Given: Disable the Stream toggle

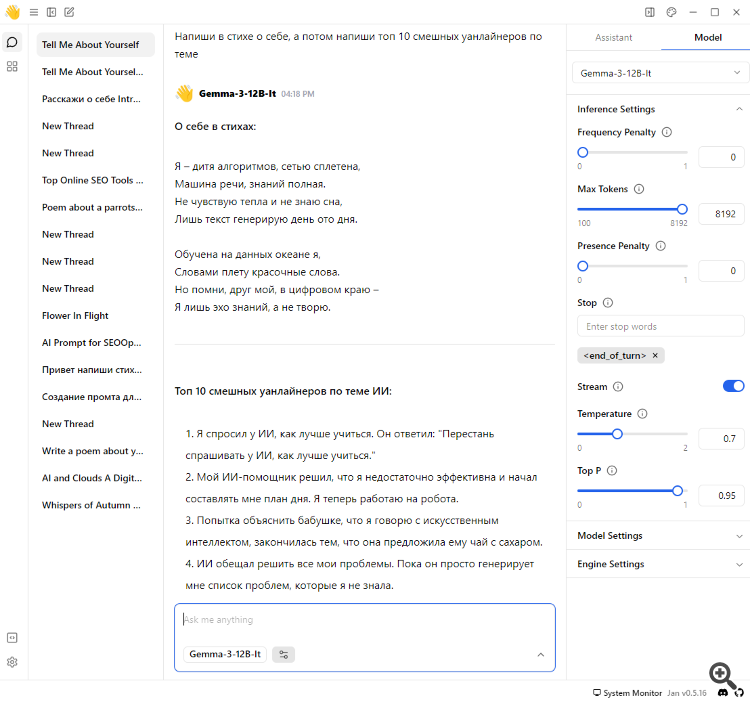Looking at the screenshot, I should pyautogui.click(x=733, y=386).
